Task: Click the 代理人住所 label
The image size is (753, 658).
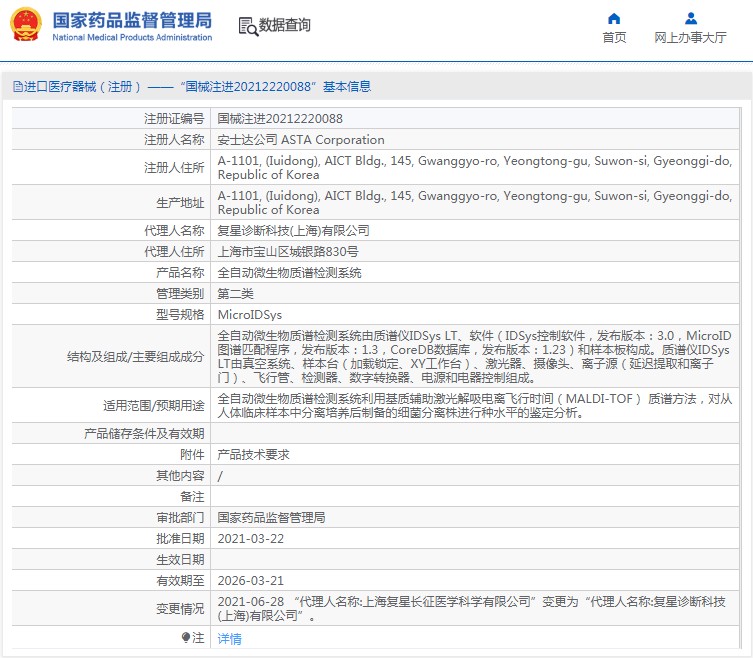Action: 174,252
